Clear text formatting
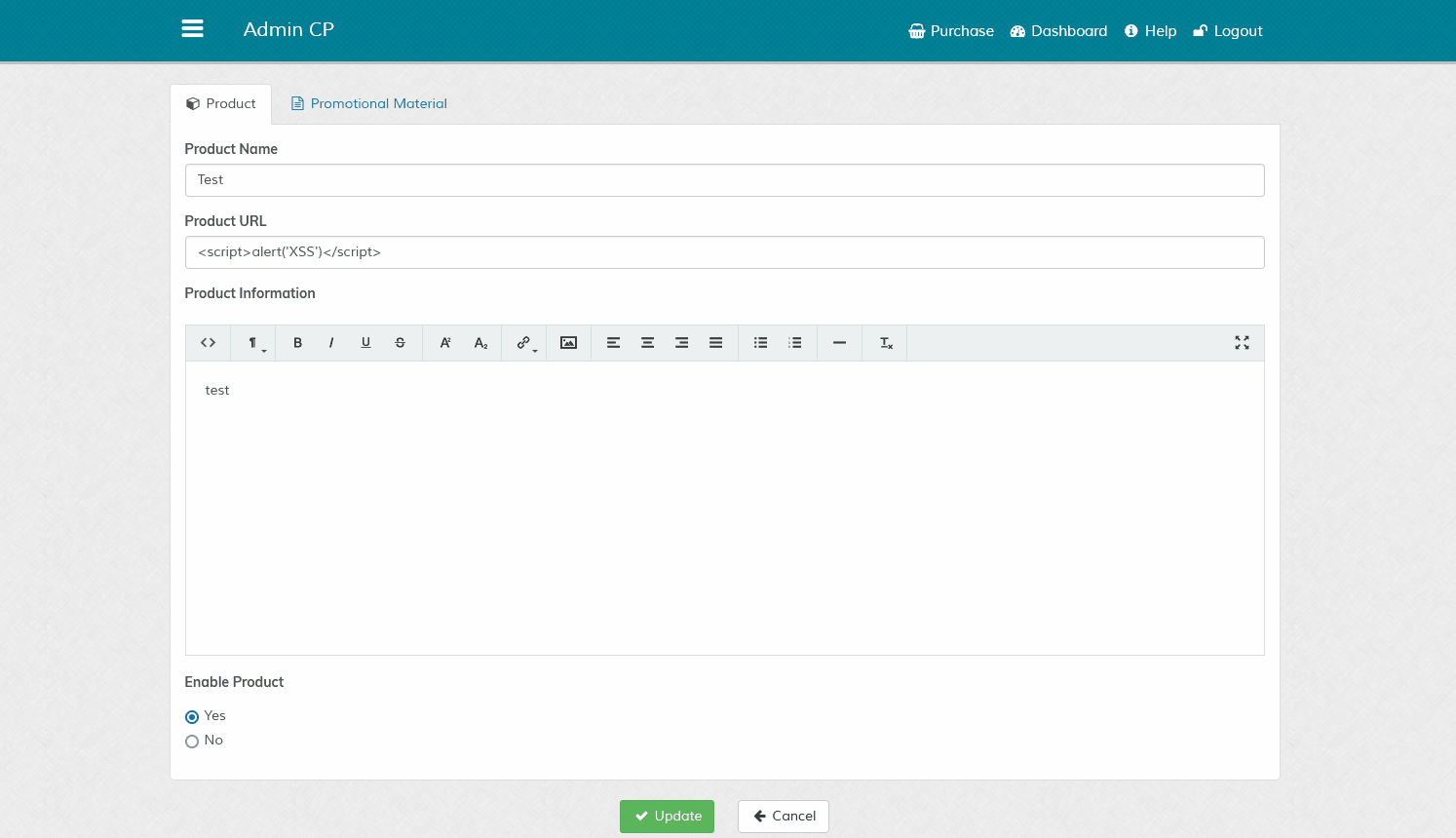This screenshot has width=1456, height=838. coord(885,343)
